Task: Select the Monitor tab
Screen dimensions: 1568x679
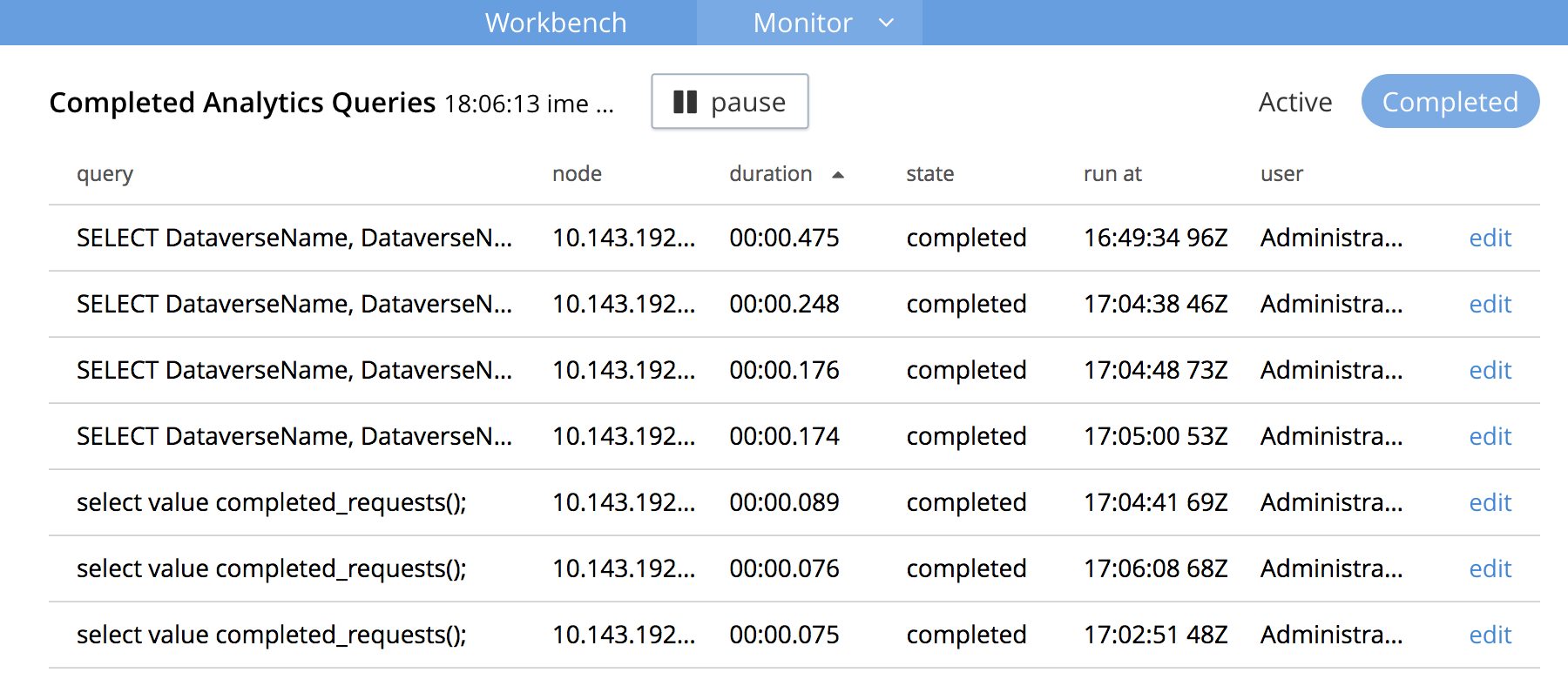Action: click(801, 24)
